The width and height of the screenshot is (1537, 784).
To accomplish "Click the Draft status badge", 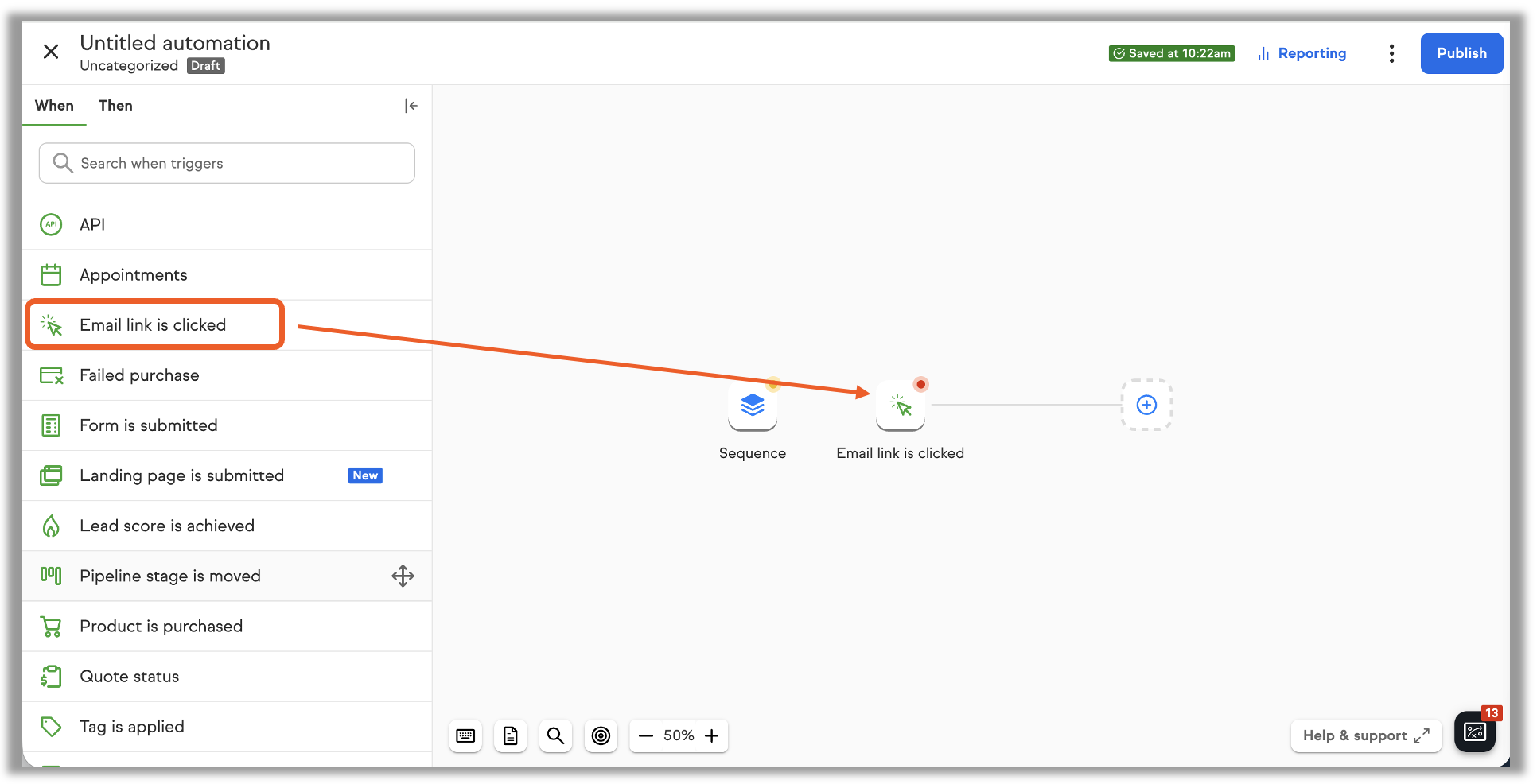I will click(206, 66).
